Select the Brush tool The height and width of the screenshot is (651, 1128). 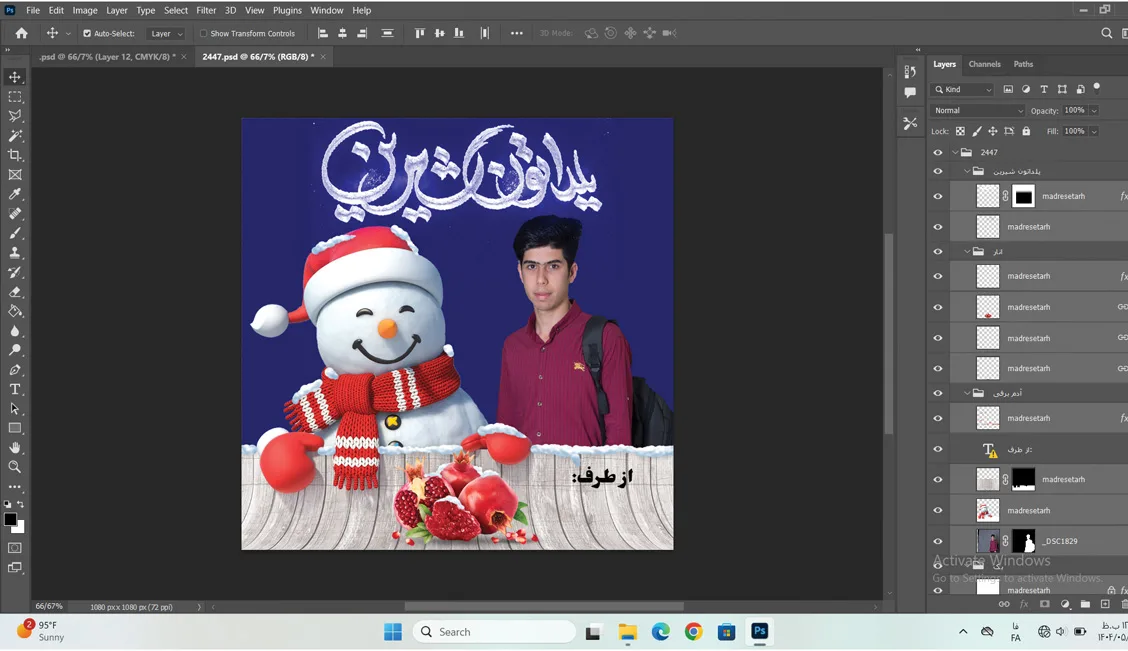14,233
